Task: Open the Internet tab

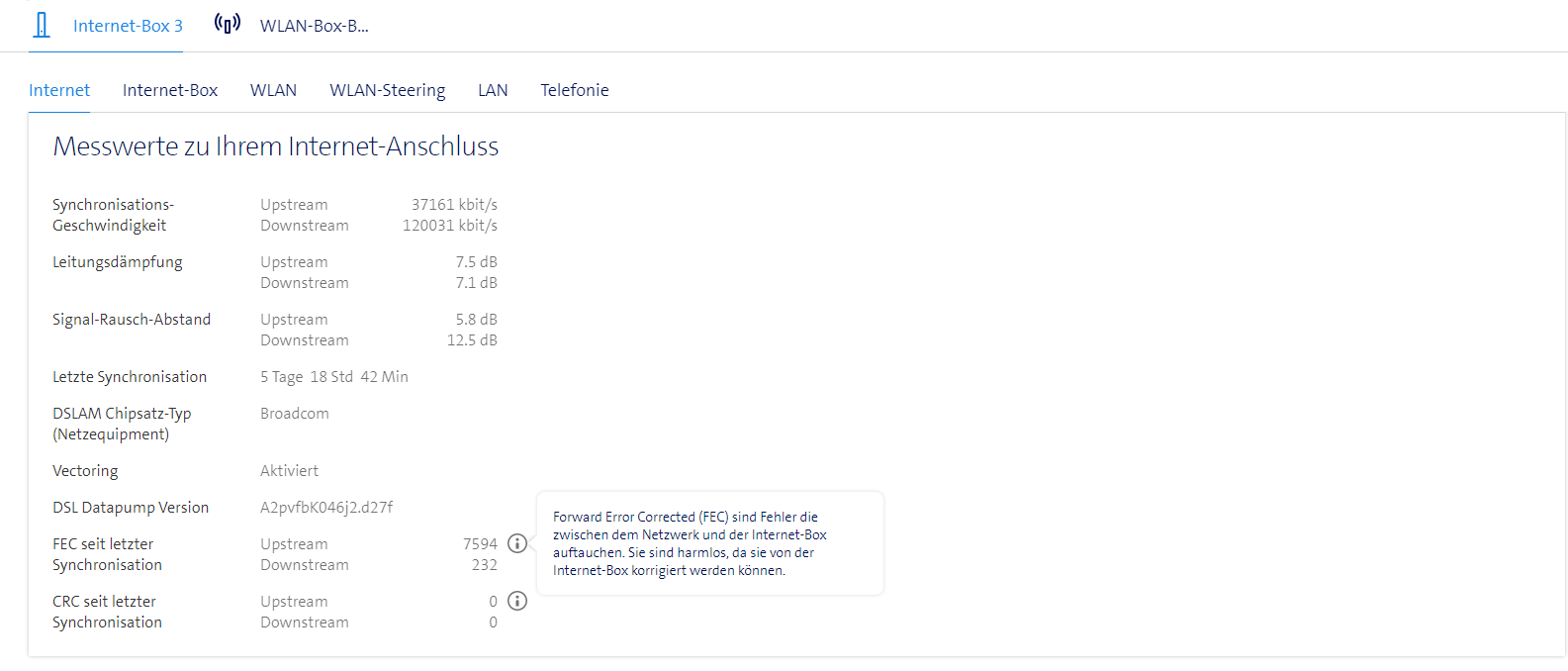Action: pos(59,90)
